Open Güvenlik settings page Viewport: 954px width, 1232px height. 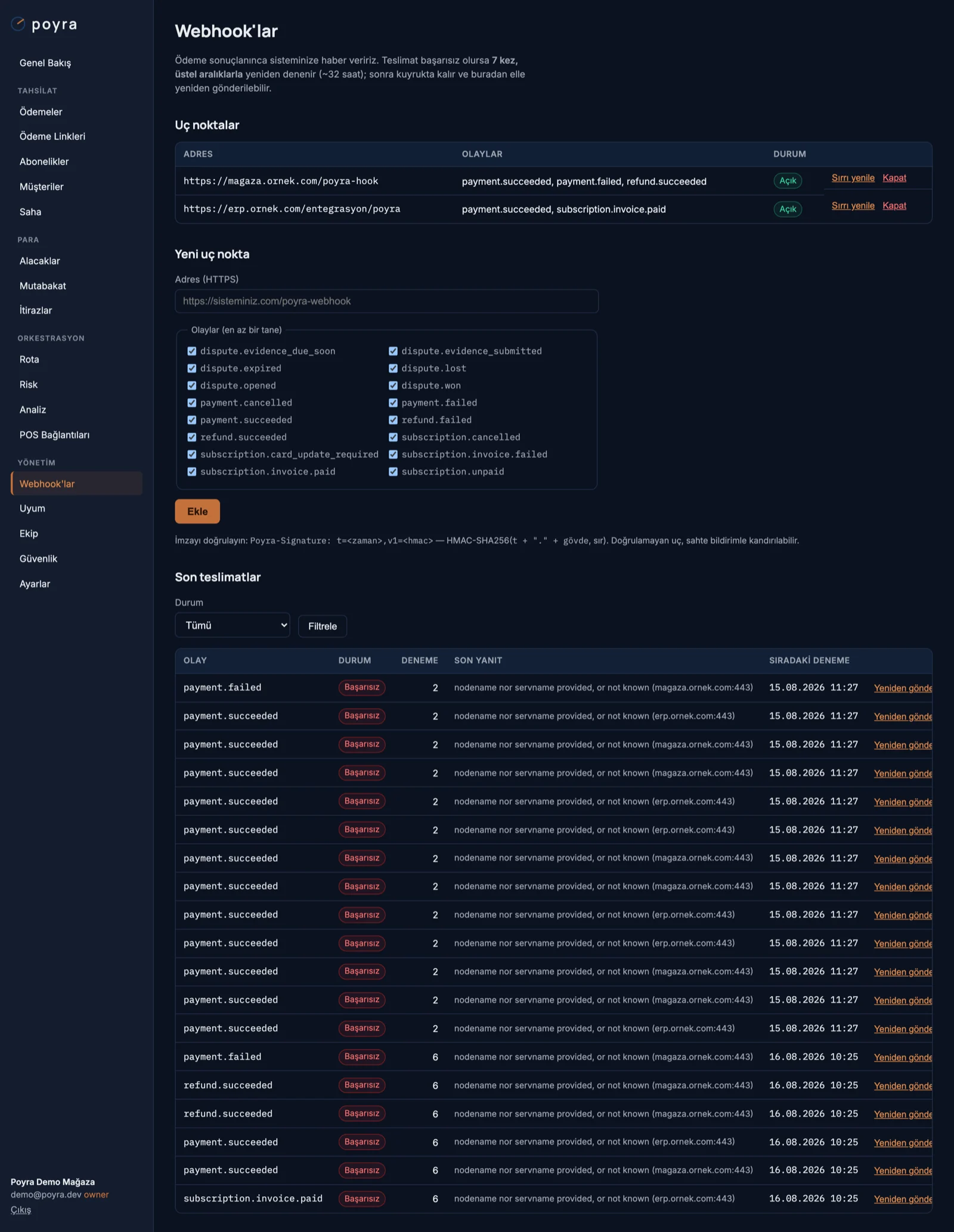click(38, 559)
